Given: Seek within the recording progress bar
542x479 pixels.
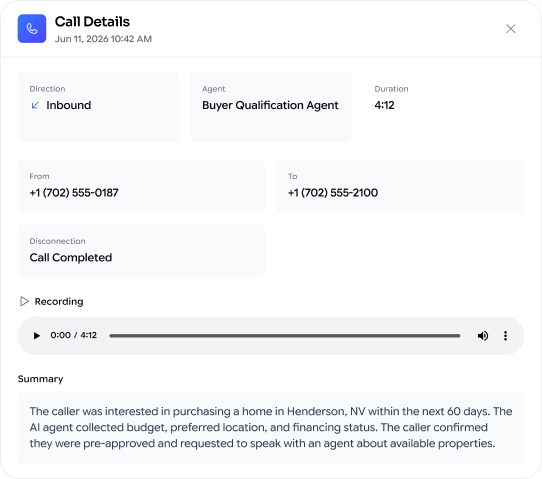Looking at the screenshot, I should point(284,336).
